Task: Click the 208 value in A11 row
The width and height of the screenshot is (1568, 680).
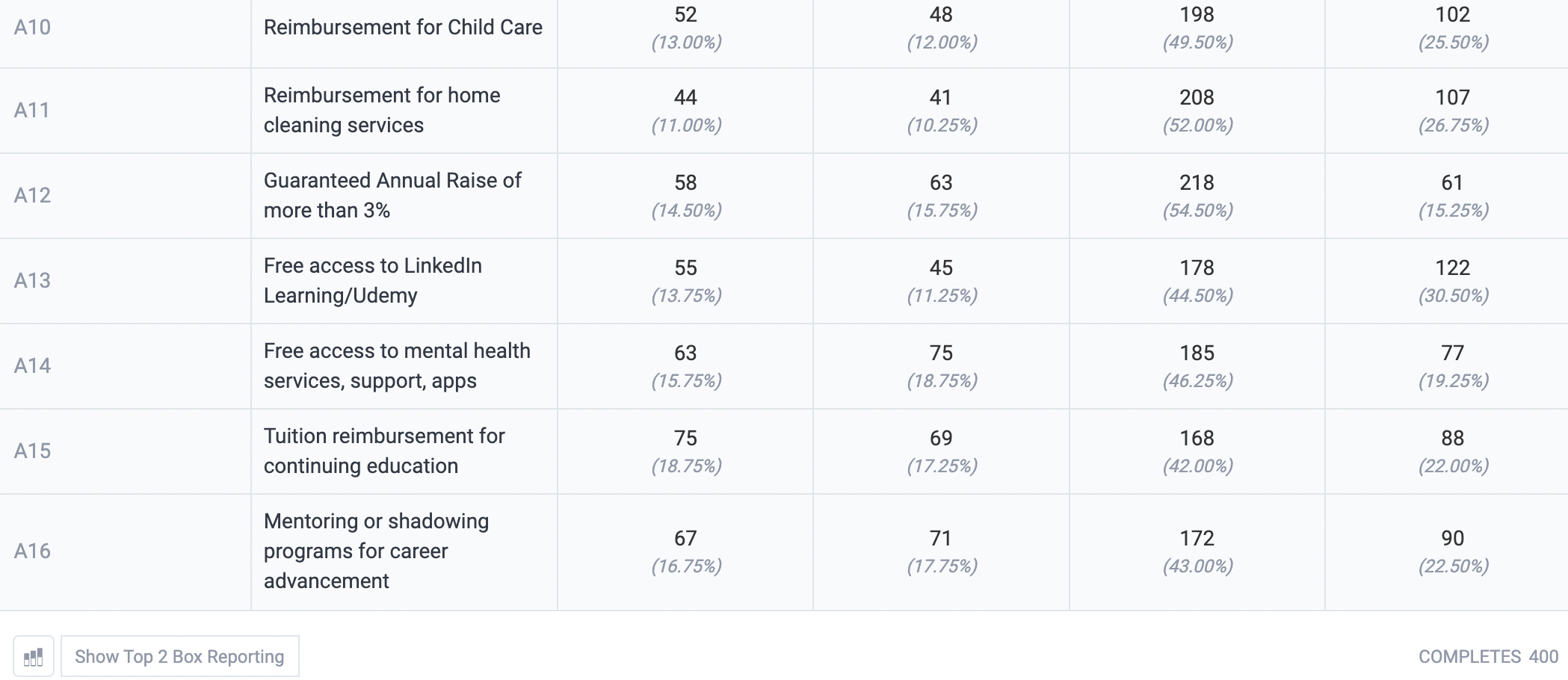Action: click(x=1197, y=97)
